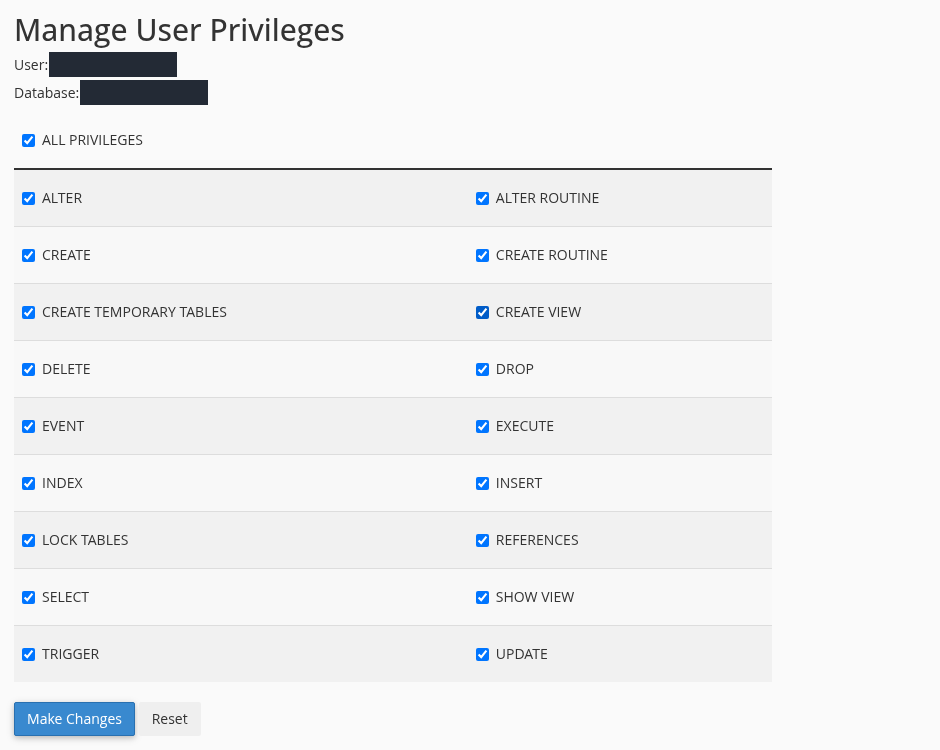
Task: Toggle the EVENT privilege checkbox
Action: point(28,426)
